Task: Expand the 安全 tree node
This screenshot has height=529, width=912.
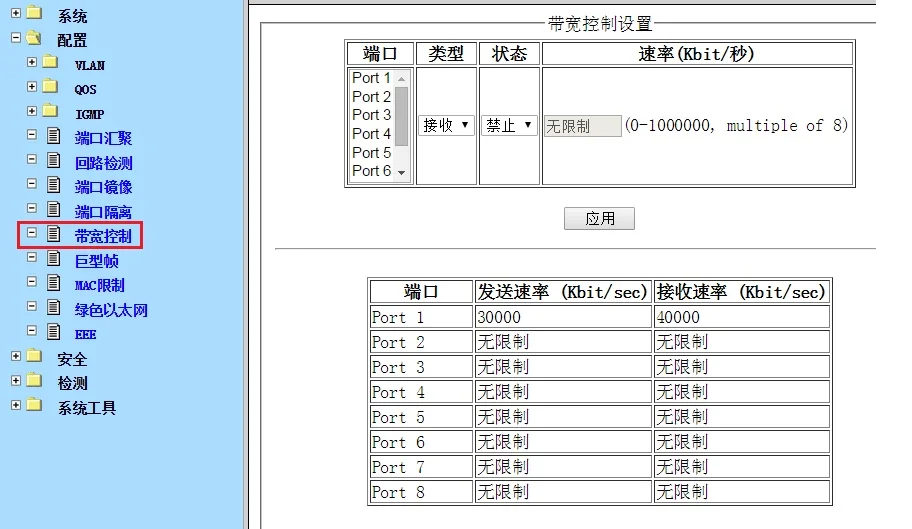Action: point(16,356)
